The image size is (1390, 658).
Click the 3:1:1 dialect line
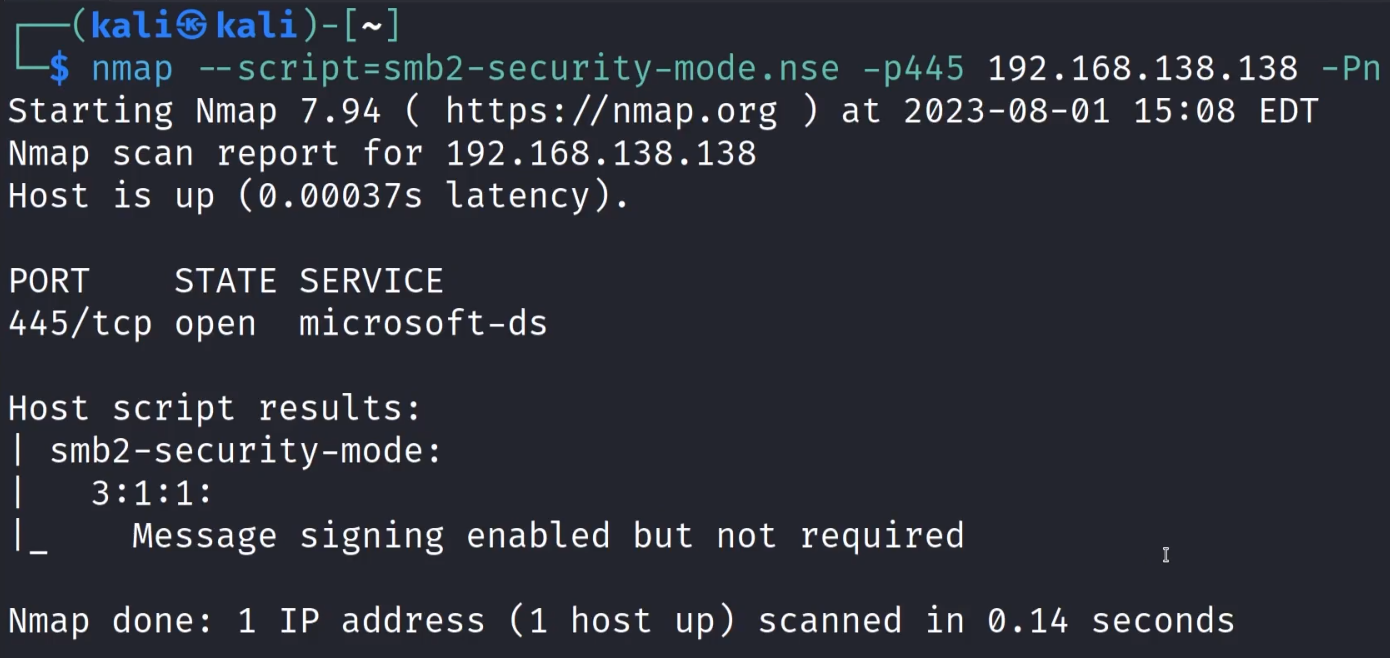152,493
